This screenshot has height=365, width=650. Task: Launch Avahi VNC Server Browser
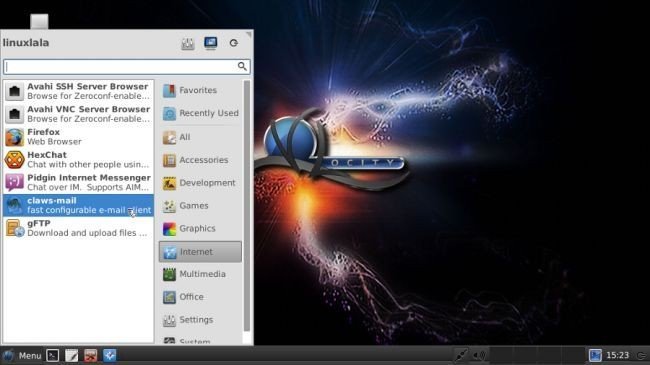click(x=78, y=114)
